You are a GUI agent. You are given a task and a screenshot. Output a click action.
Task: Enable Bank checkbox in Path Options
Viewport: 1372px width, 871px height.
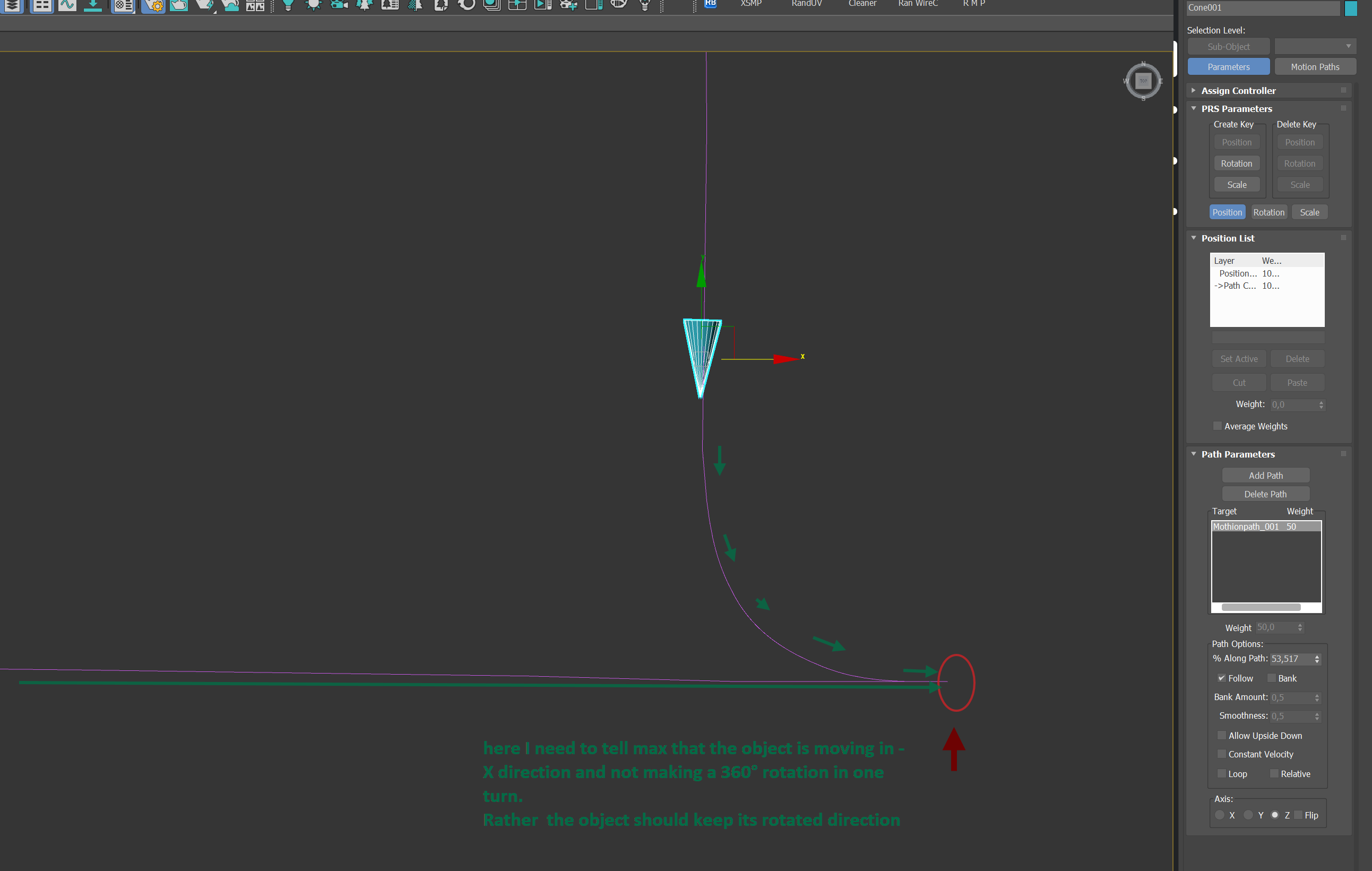tap(1271, 678)
